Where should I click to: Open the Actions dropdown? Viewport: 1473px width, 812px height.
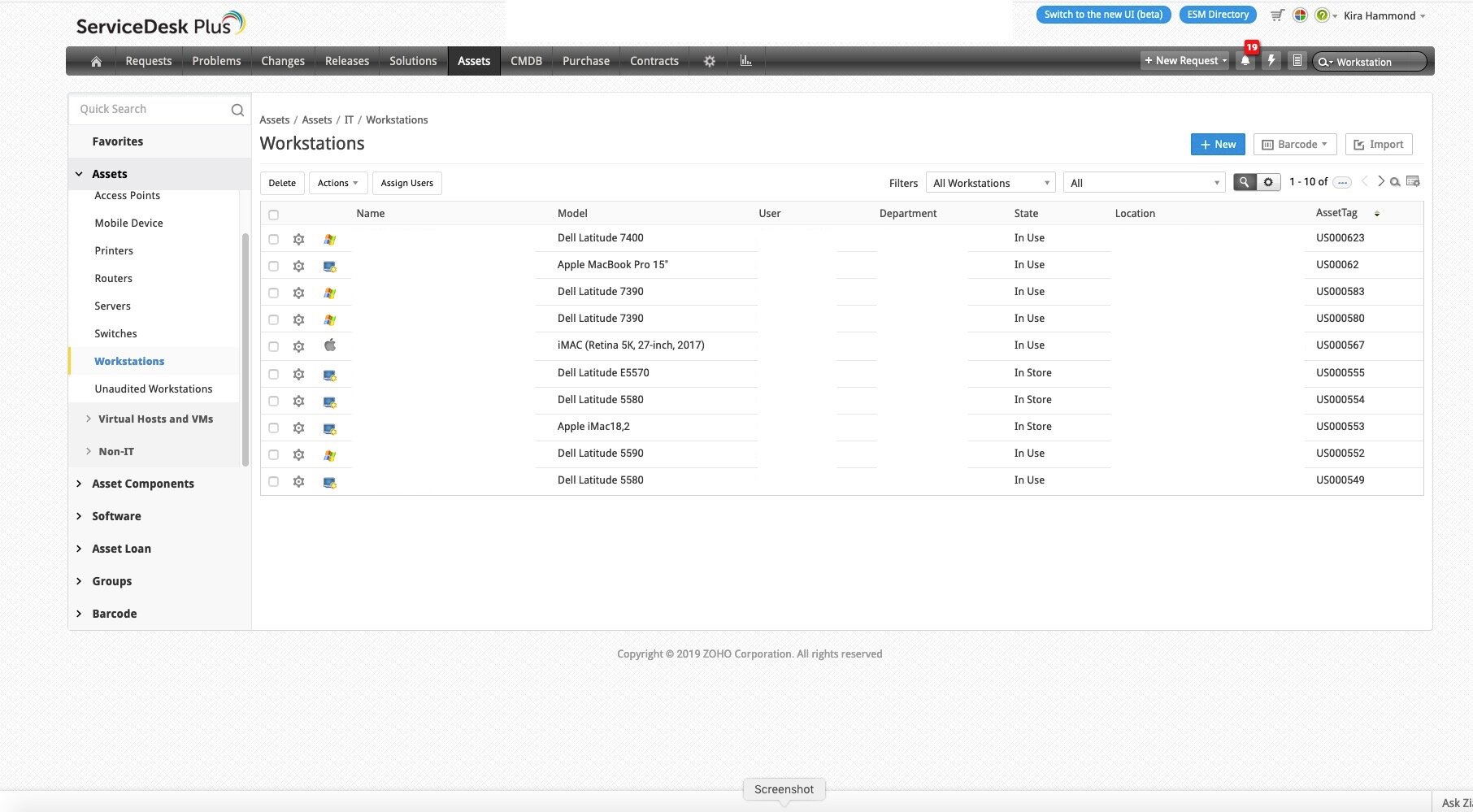[337, 183]
